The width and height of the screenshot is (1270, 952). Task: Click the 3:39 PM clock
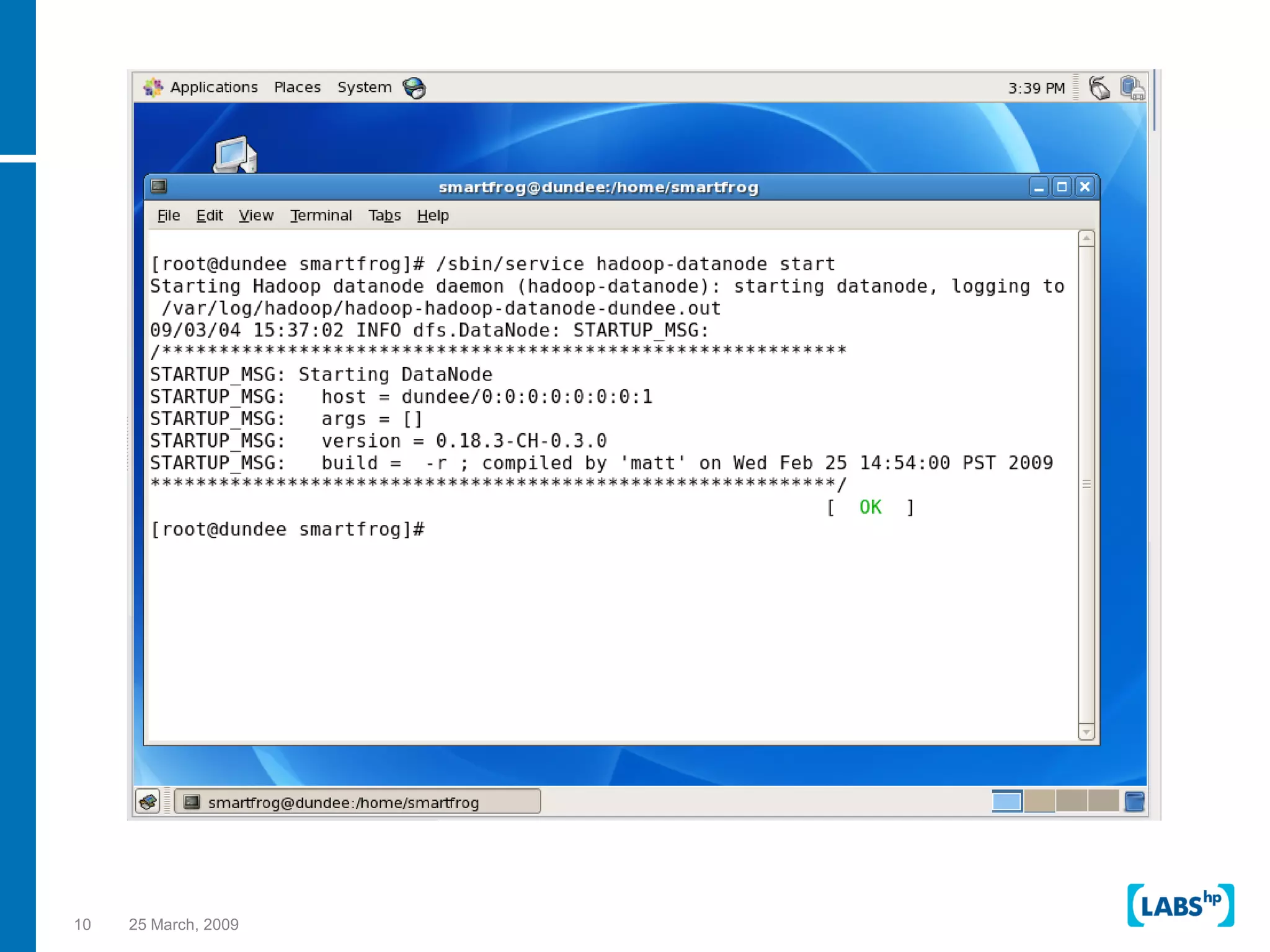point(1036,88)
